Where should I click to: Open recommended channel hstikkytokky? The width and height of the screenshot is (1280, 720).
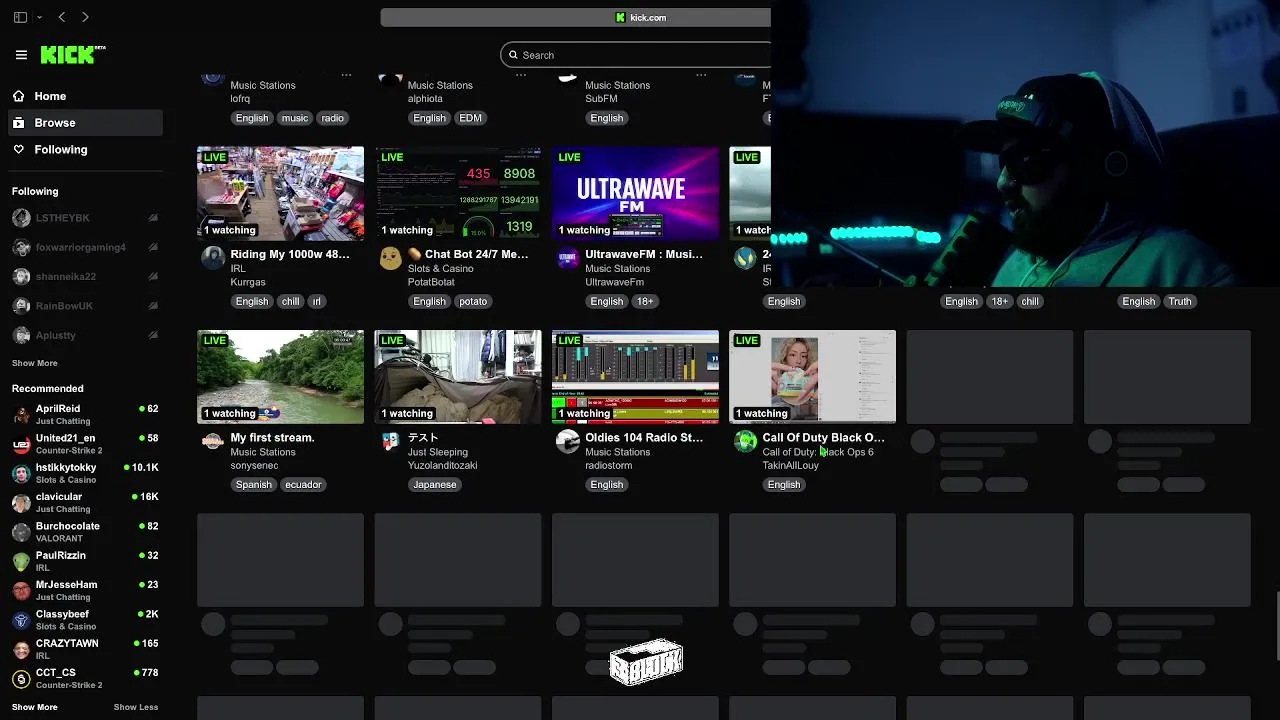tap(85, 473)
